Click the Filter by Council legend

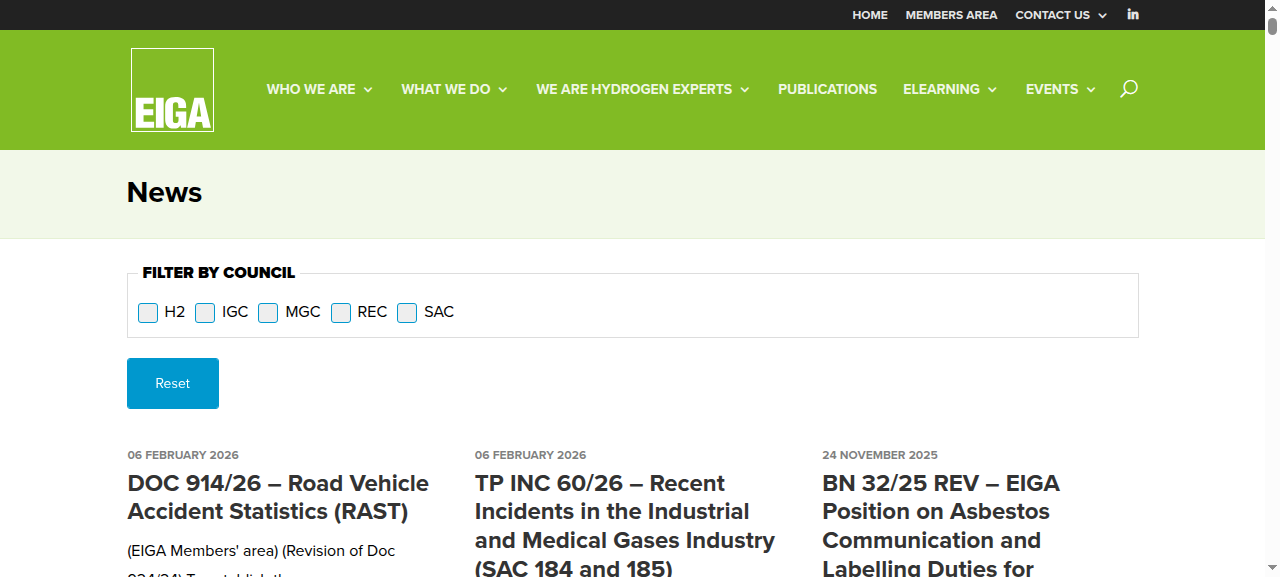coord(219,273)
